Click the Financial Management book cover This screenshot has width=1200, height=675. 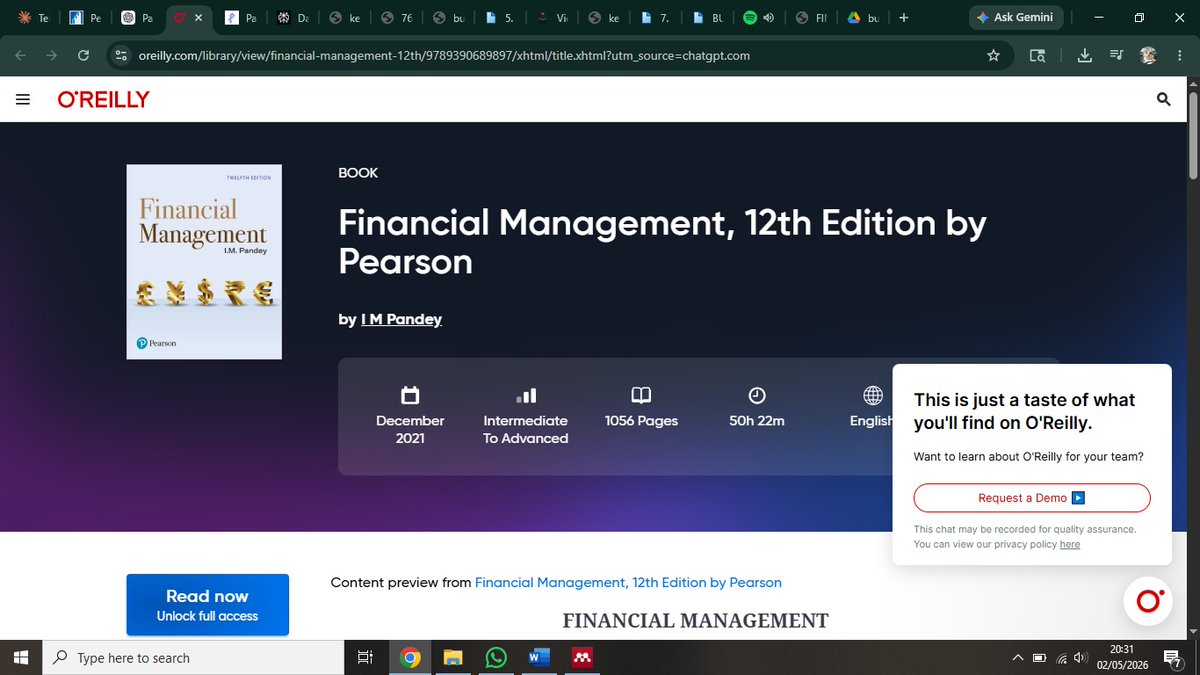(x=204, y=262)
